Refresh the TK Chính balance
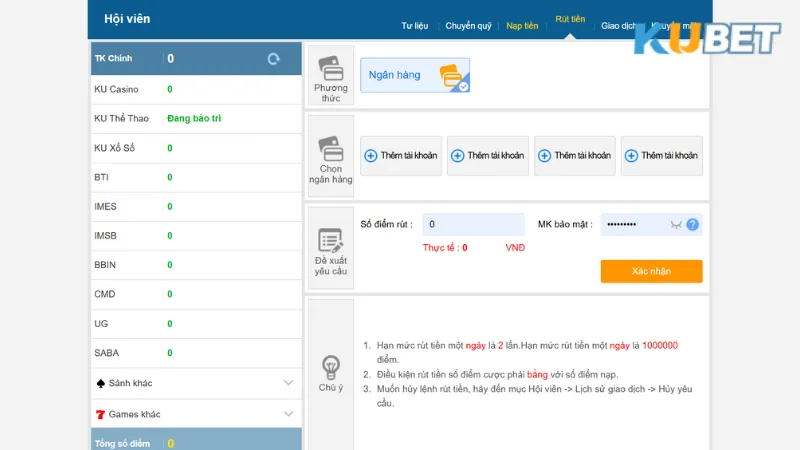Image resolution: width=800 pixels, height=450 pixels. click(273, 59)
